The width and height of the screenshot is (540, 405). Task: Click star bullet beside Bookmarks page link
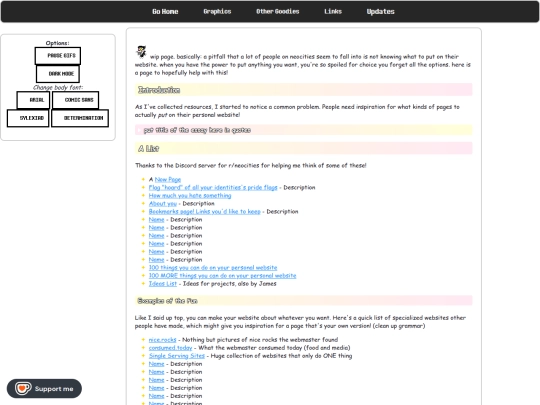coord(143,211)
